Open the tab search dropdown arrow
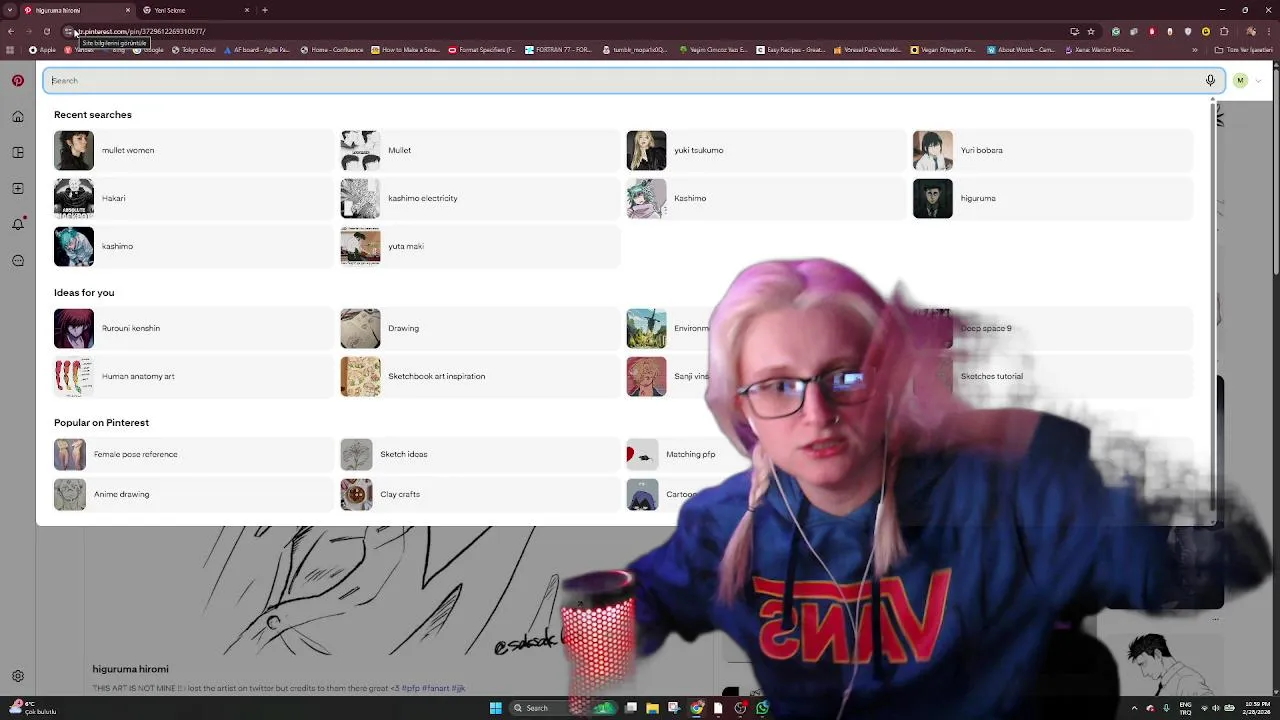Viewport: 1280px width, 720px height. 10,10
